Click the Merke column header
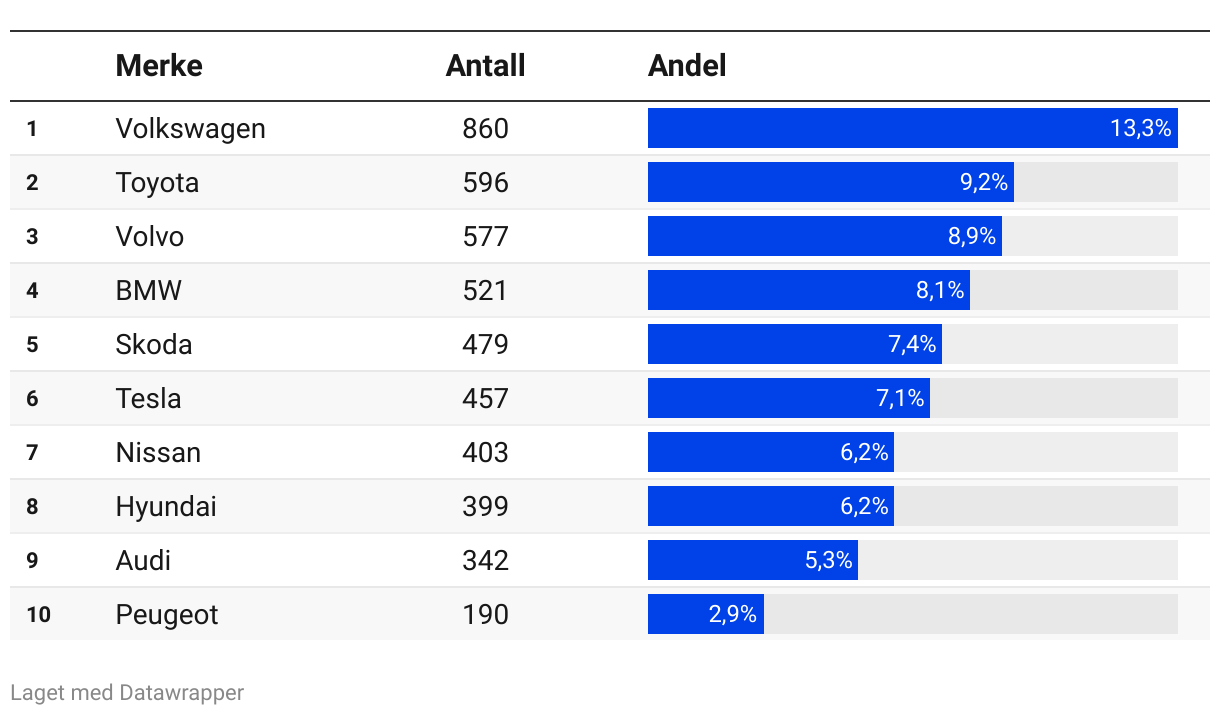 [x=159, y=66]
